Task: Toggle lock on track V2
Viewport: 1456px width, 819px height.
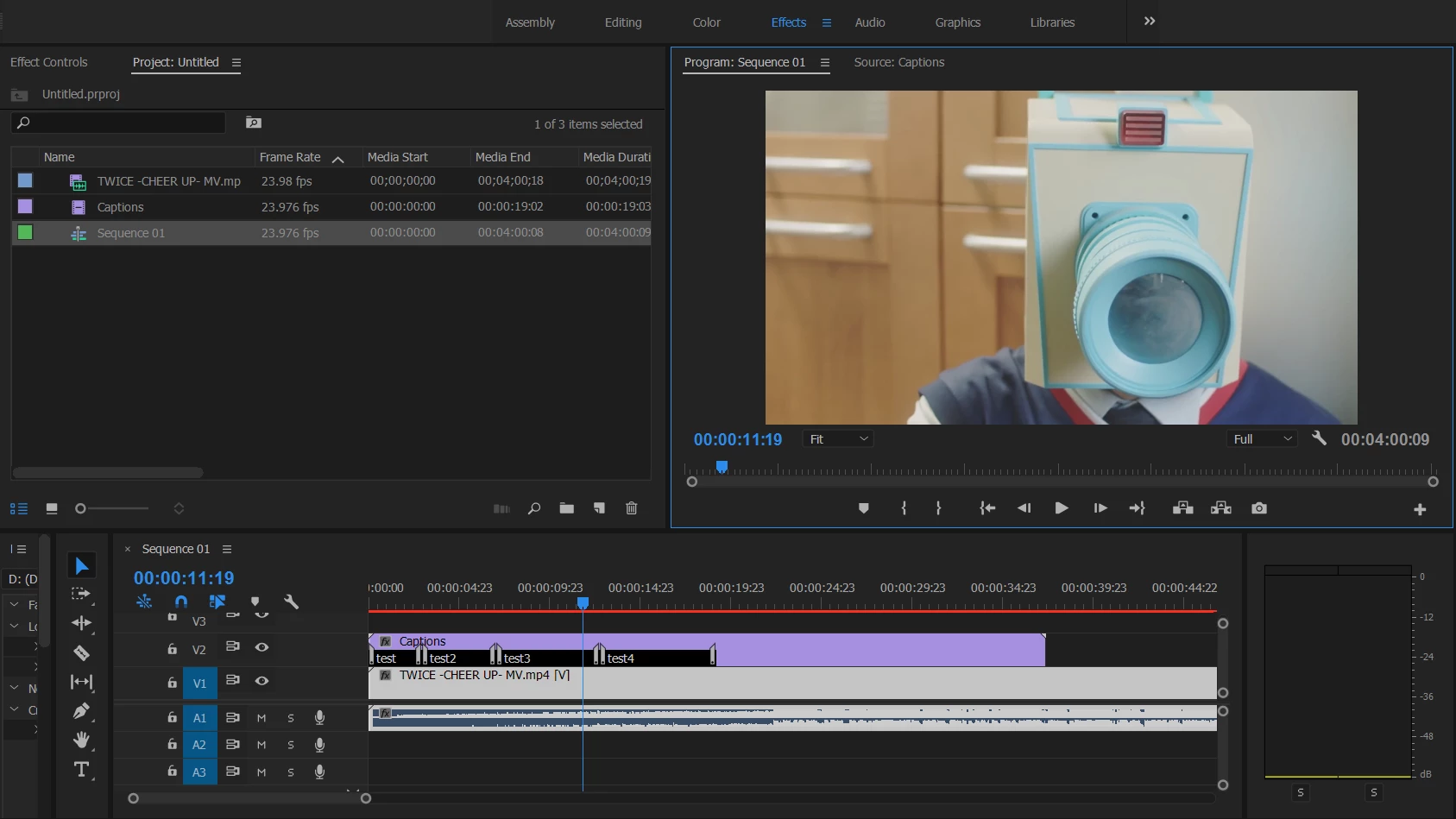Action: (x=172, y=649)
